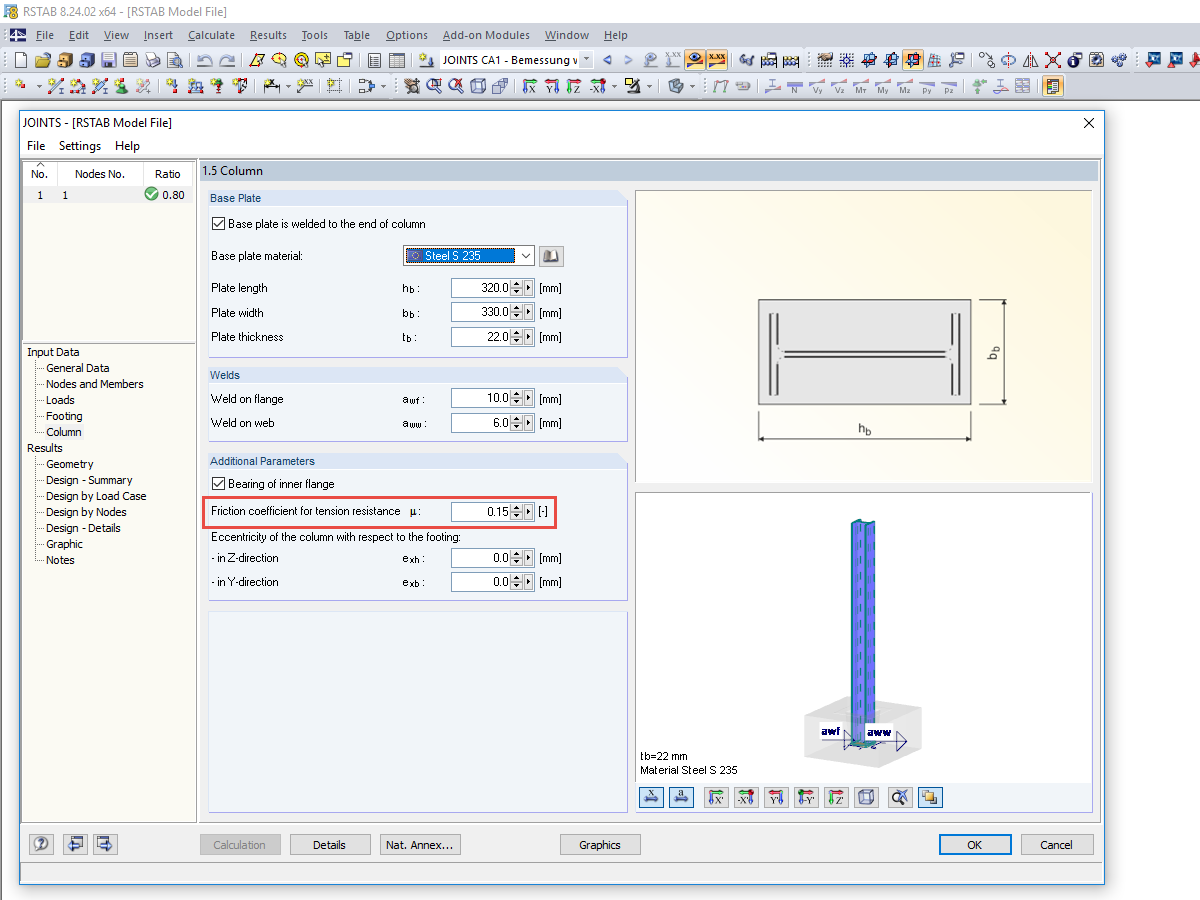Show view in X' direction
1200x900 pixels.
[716, 797]
